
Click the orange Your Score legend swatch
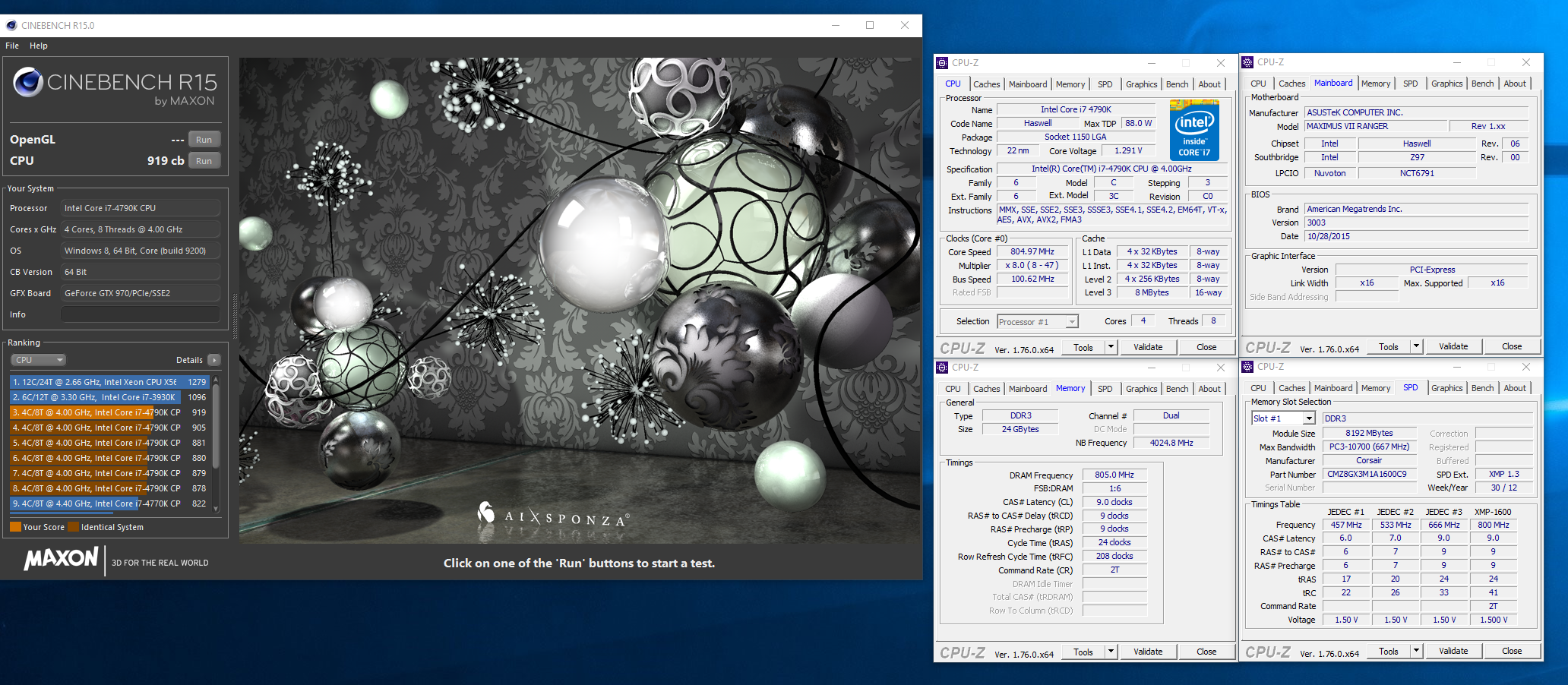[15, 527]
